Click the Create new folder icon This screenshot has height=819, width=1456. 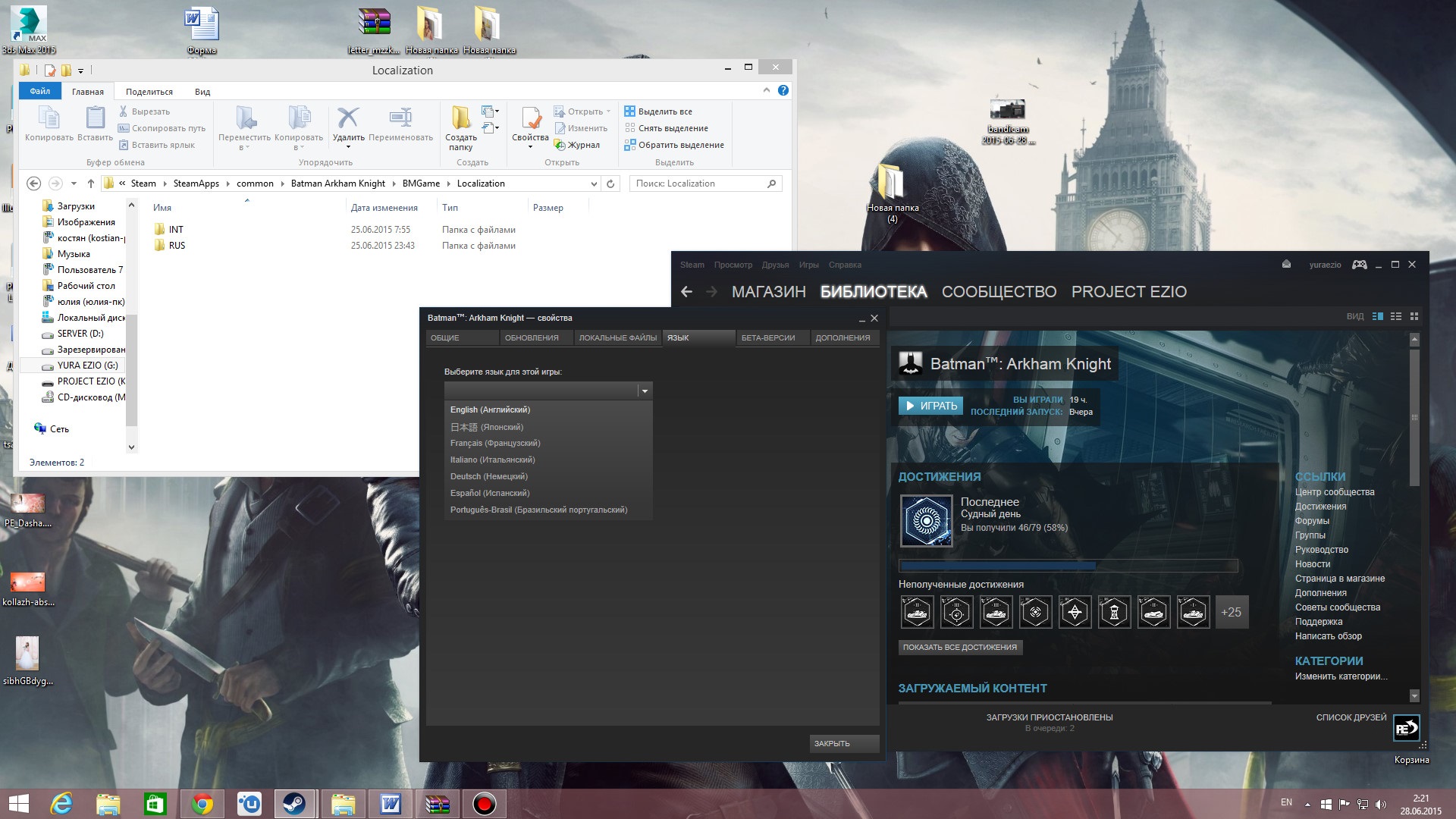pyautogui.click(x=460, y=118)
